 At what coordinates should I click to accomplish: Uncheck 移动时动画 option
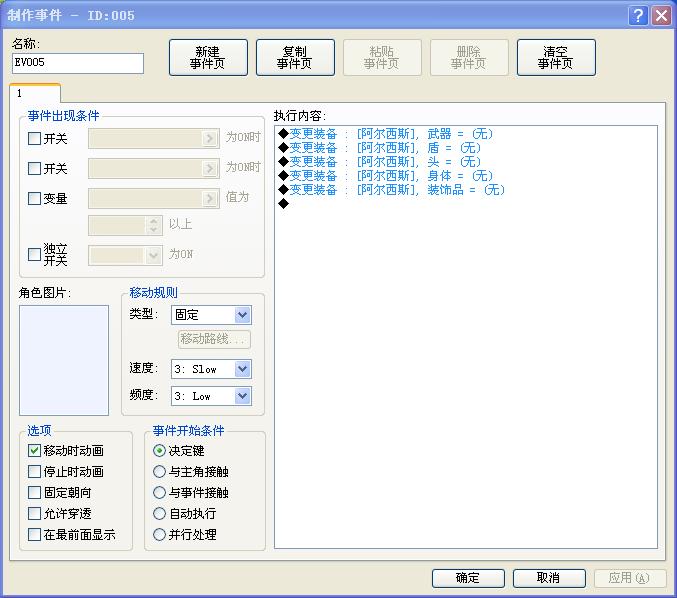[34, 451]
